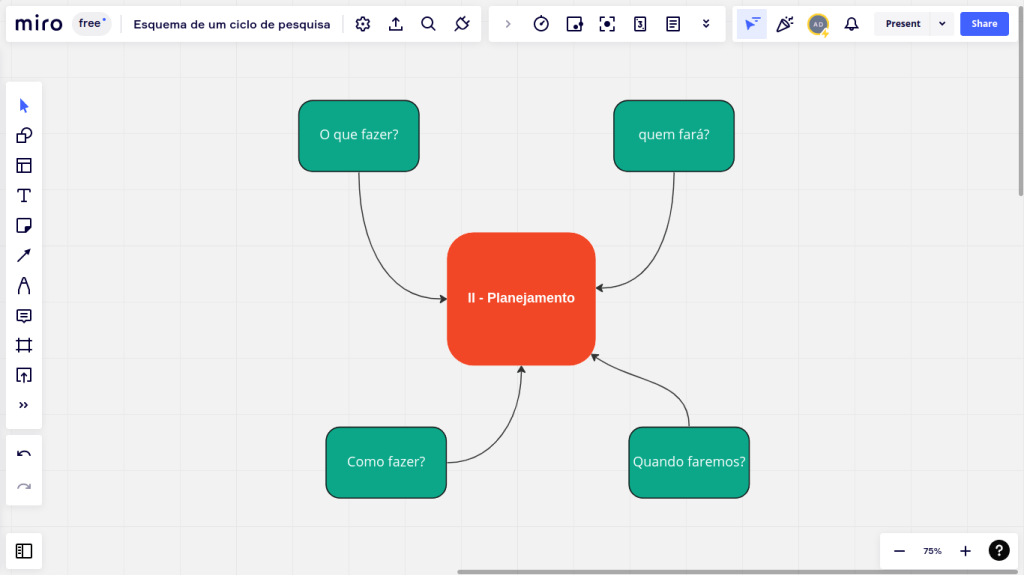1024x575 pixels.
Task: Toggle collaborators' cursors visibility
Action: (x=752, y=24)
